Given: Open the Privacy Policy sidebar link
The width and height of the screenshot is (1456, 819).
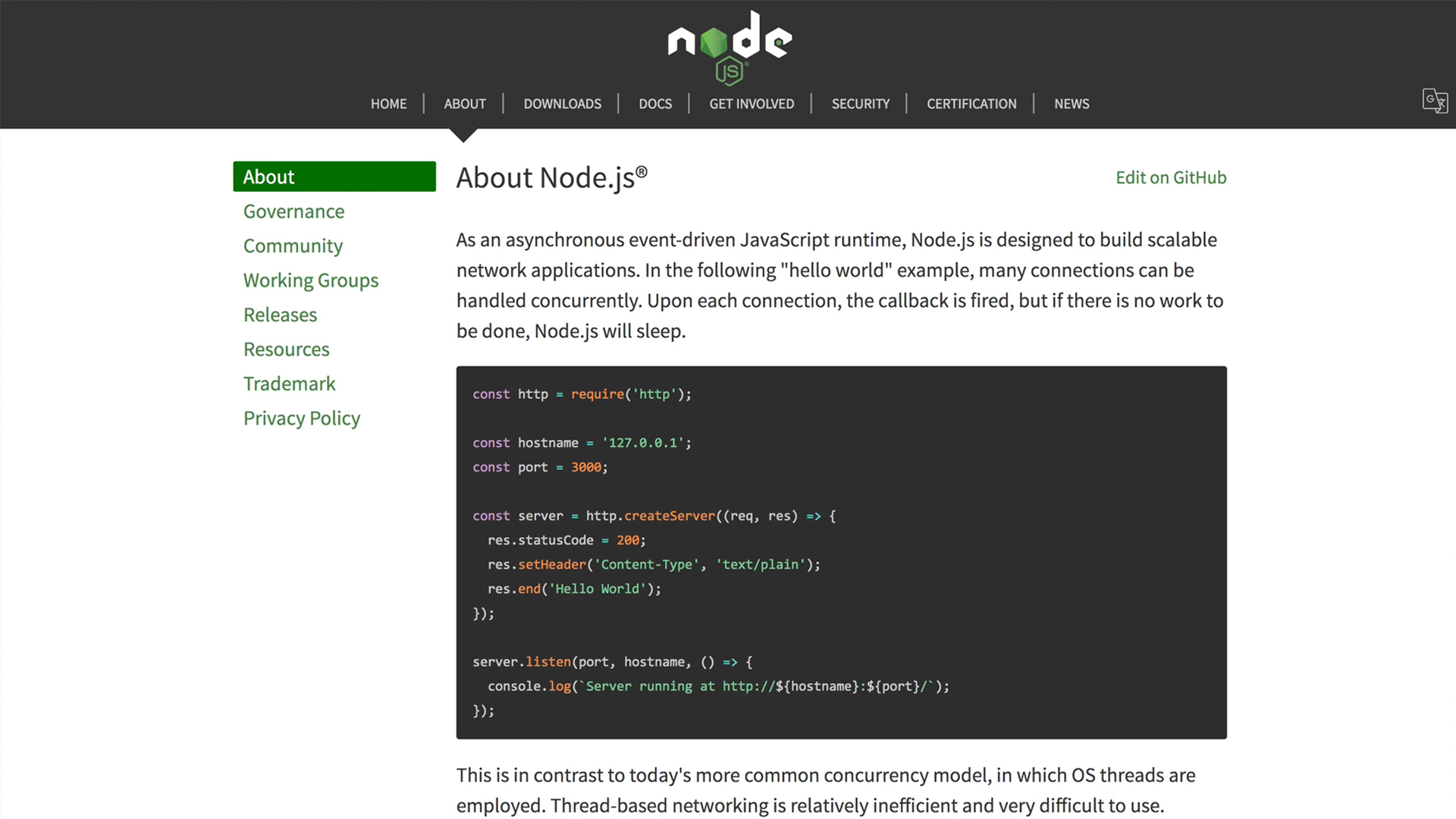Looking at the screenshot, I should 302,419.
